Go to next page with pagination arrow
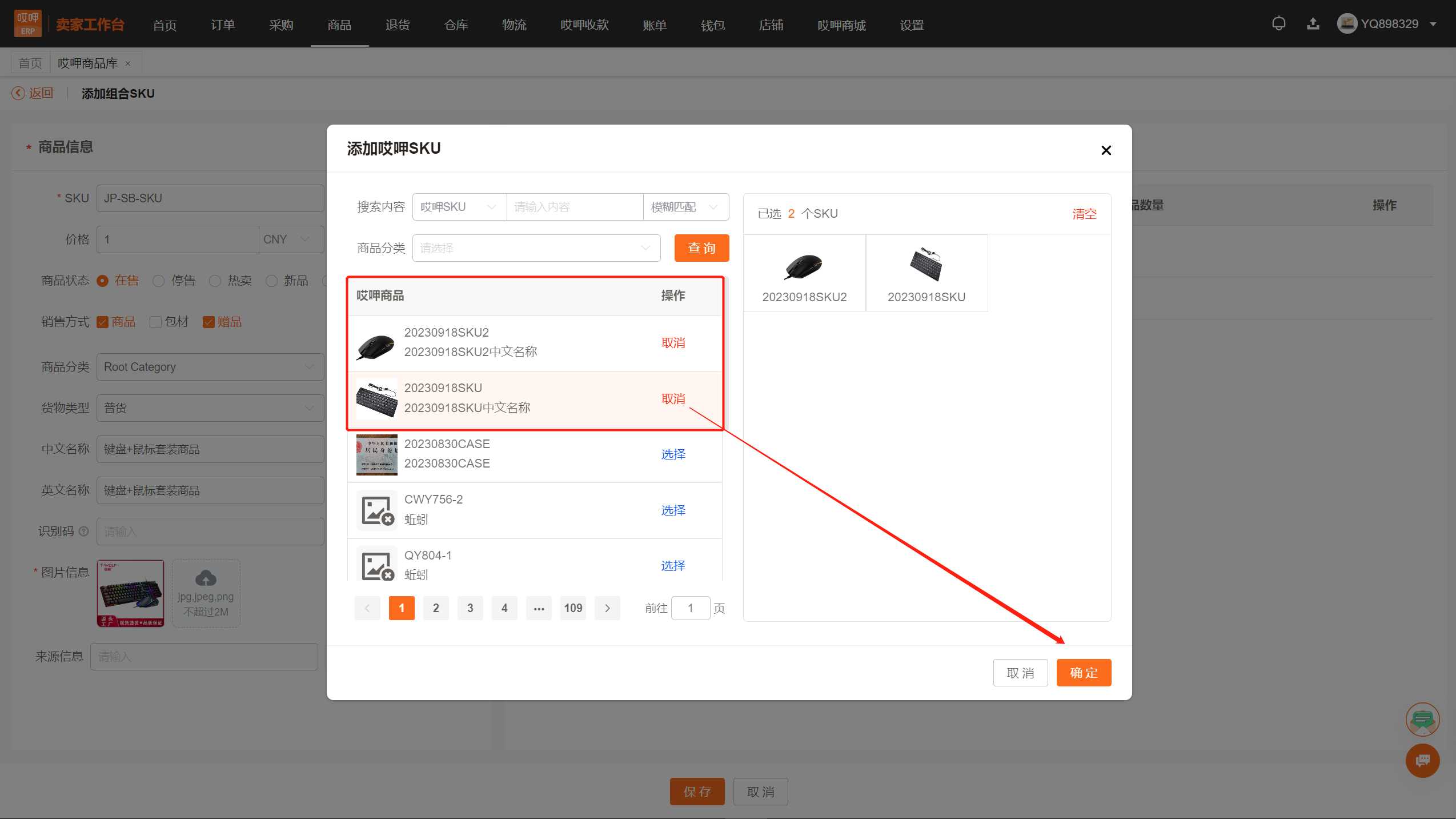 pos(607,608)
